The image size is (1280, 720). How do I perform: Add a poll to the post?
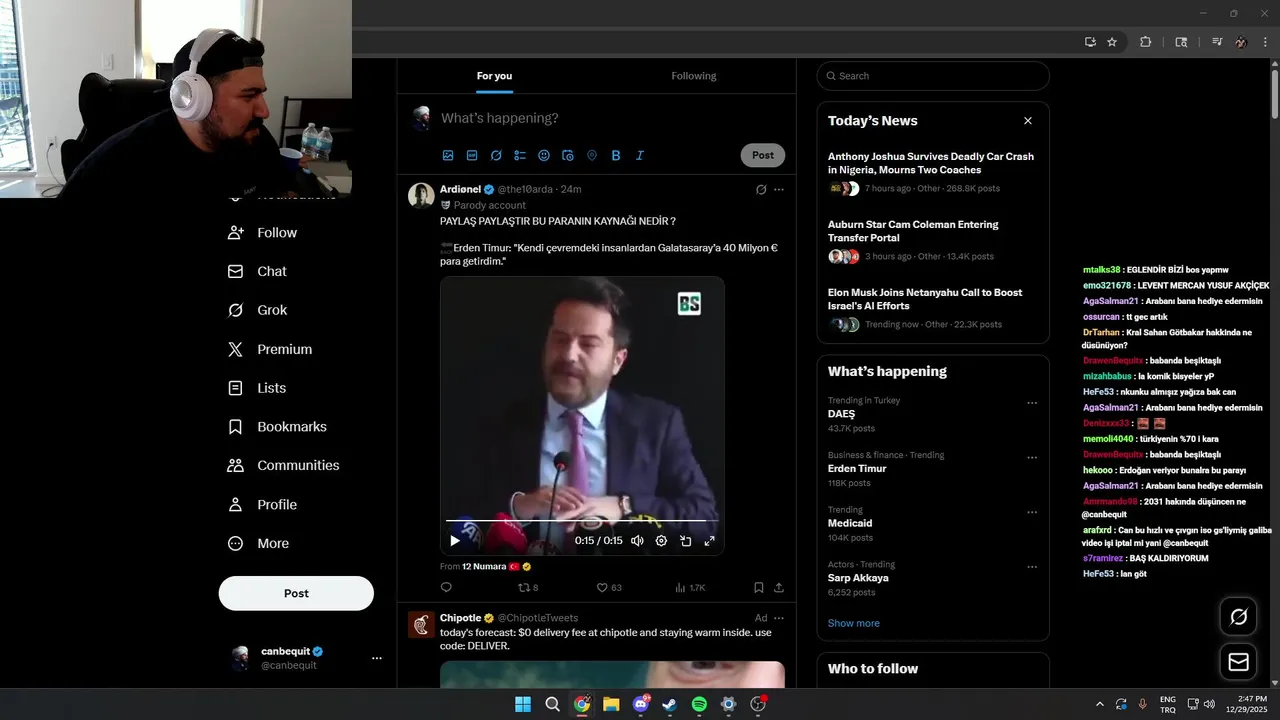point(520,155)
